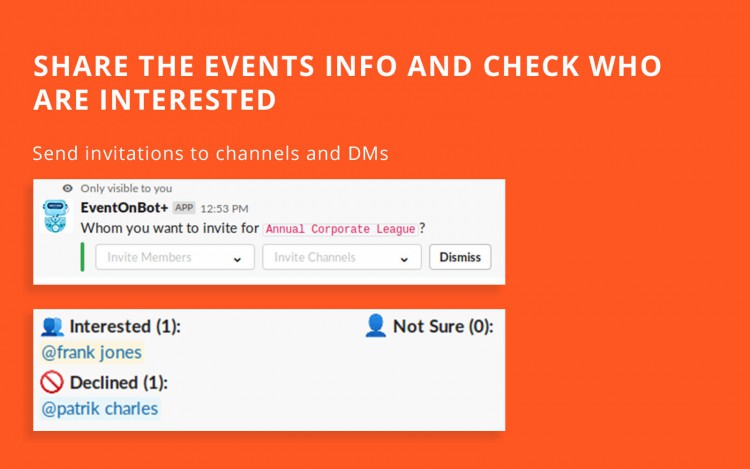Screen dimensions: 750x469
Task: Click the green attachment bar beside dropdowns
Action: tap(82, 257)
